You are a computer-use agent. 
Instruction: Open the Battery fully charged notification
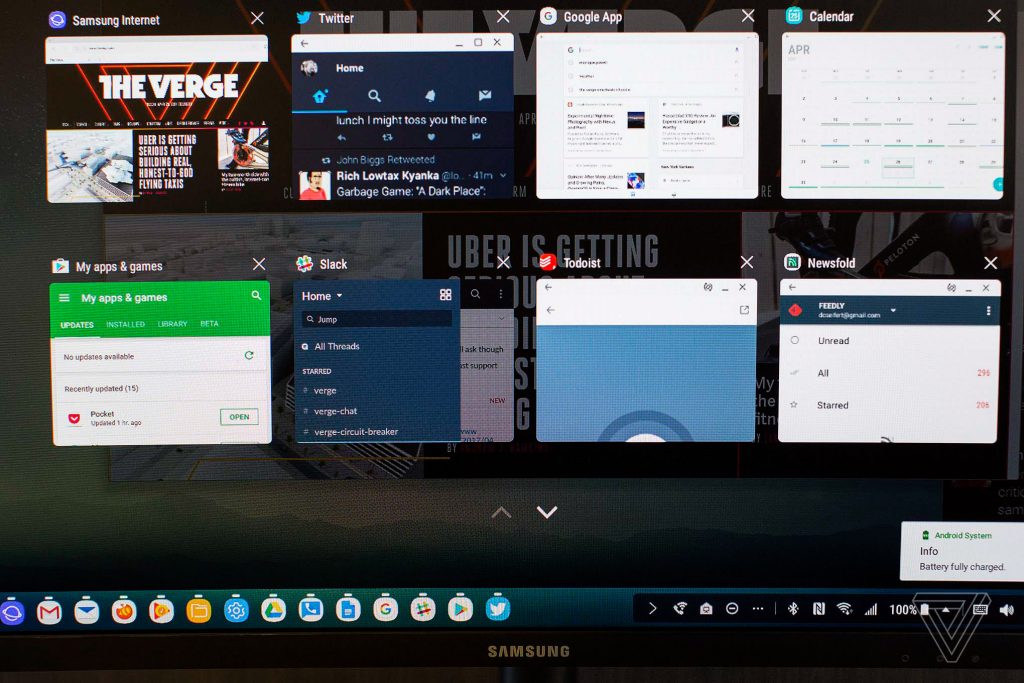pos(961,551)
